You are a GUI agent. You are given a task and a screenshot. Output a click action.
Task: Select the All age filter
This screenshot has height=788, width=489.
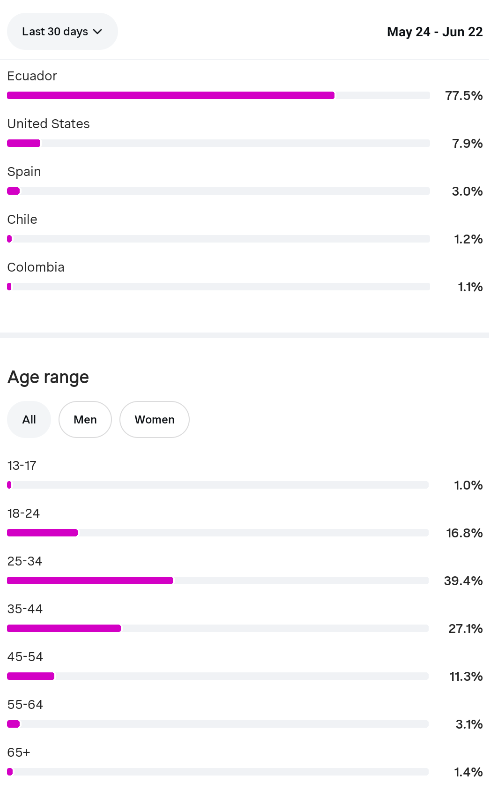click(29, 420)
